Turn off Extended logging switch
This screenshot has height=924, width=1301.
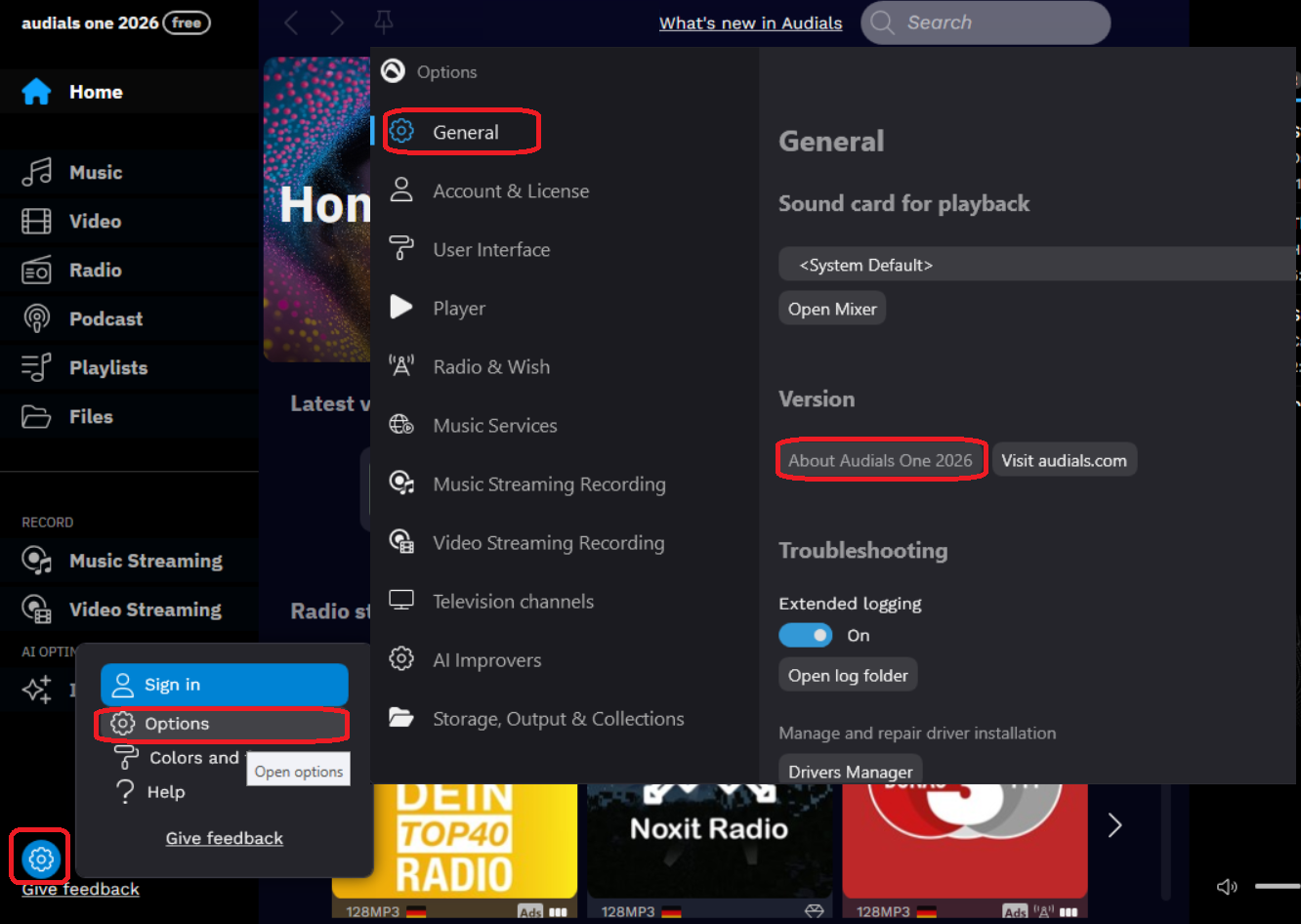point(806,636)
